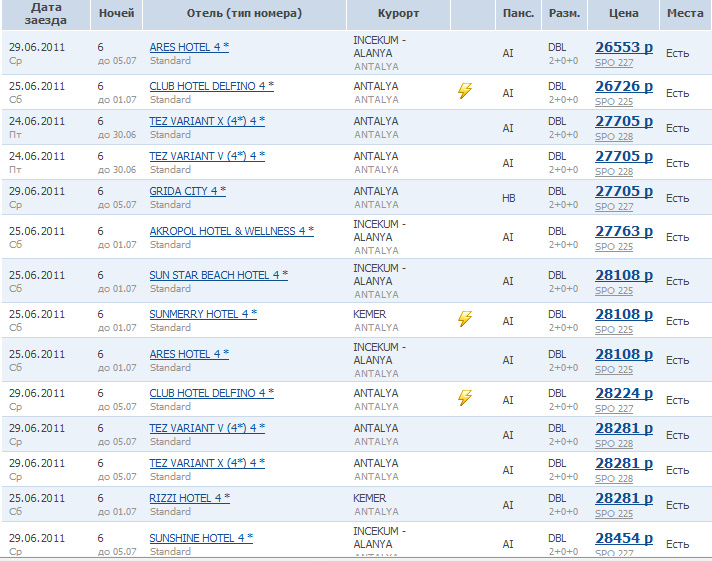Click INCEKUM - ALANYA in AKROPOL HOTEL row

(380, 231)
